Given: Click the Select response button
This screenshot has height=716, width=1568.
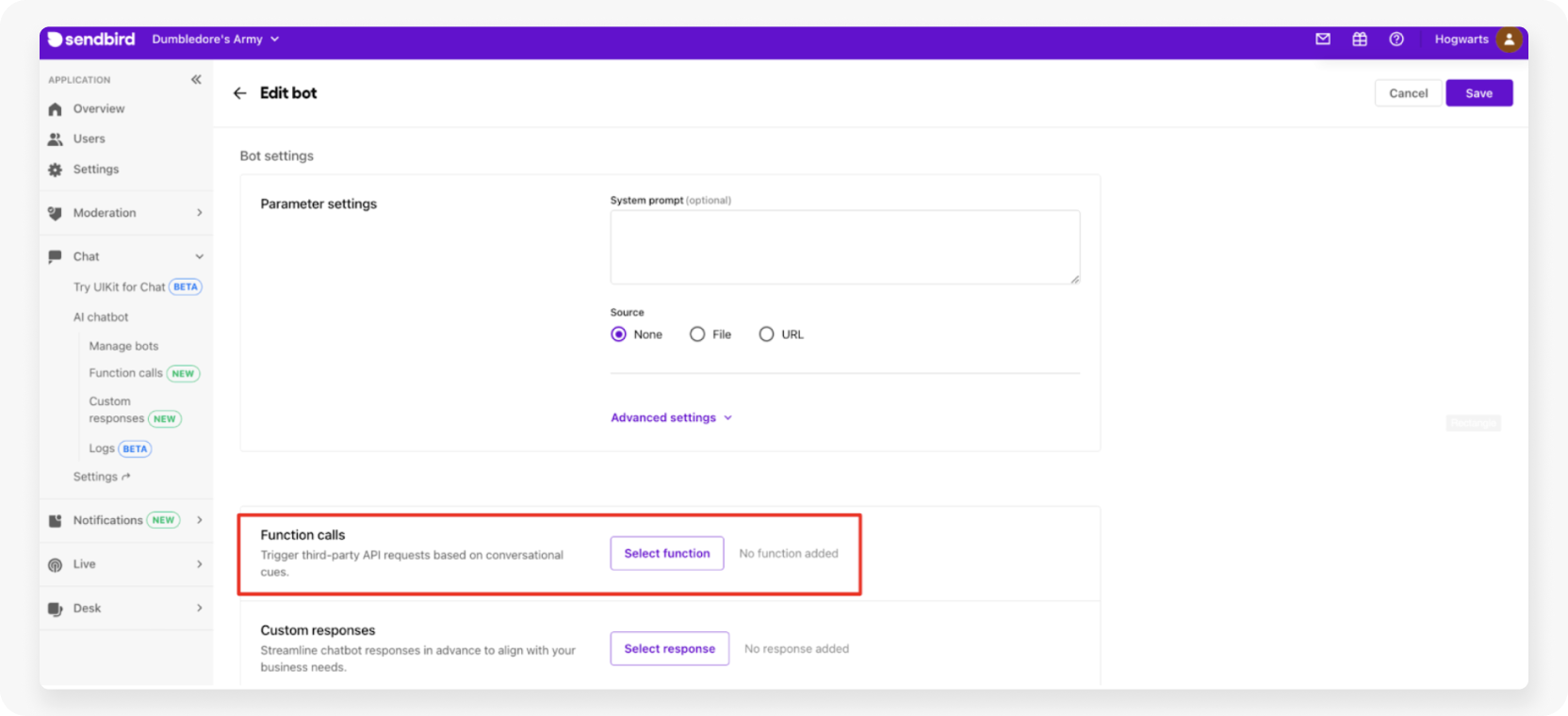Looking at the screenshot, I should pos(670,648).
